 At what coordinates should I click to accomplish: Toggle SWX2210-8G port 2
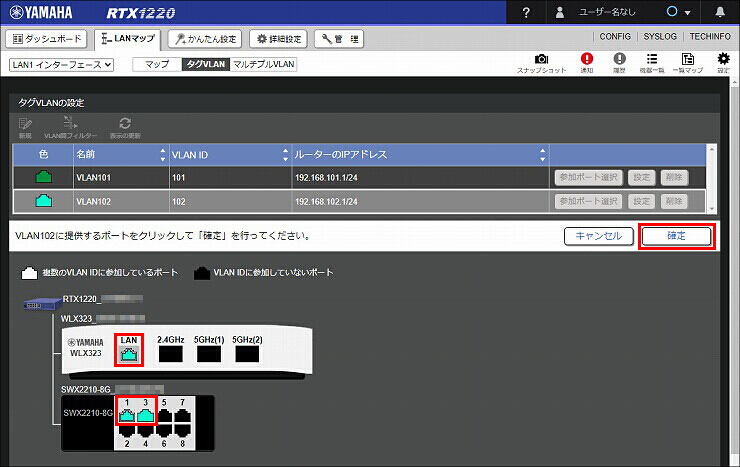point(127,430)
